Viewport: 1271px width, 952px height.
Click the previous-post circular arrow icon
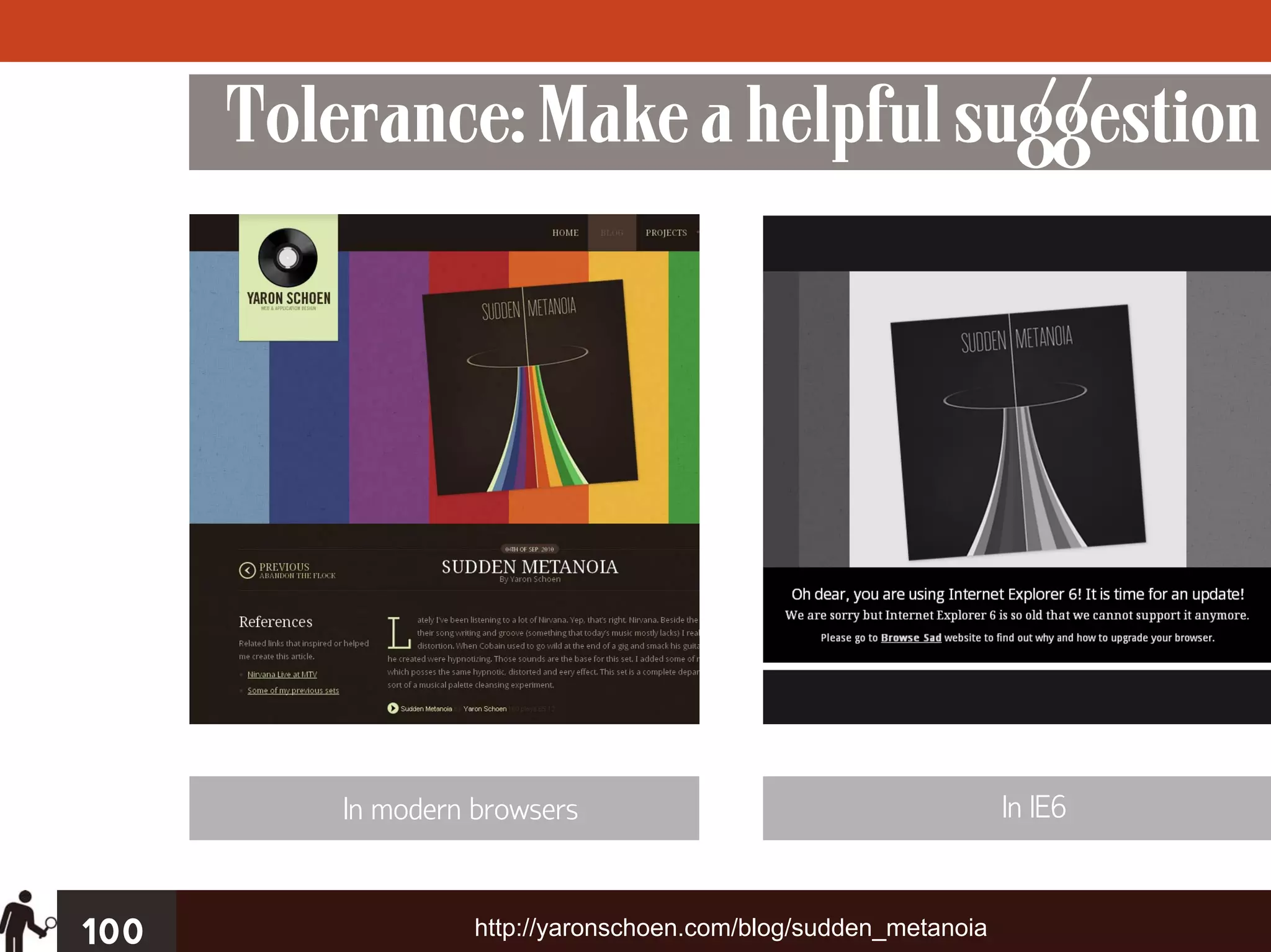coord(247,570)
